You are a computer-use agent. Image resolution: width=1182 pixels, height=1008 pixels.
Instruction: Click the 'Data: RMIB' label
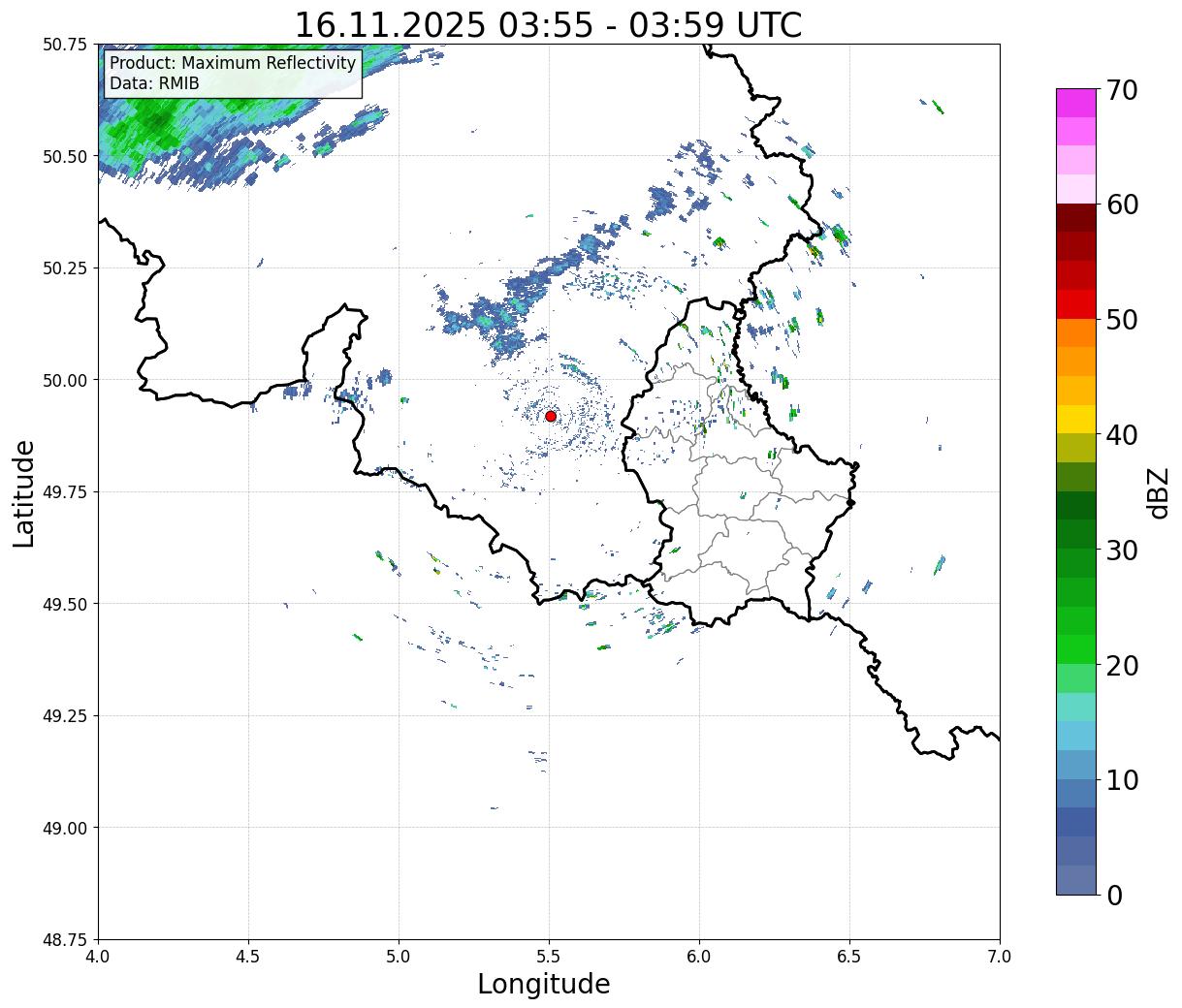tap(154, 83)
